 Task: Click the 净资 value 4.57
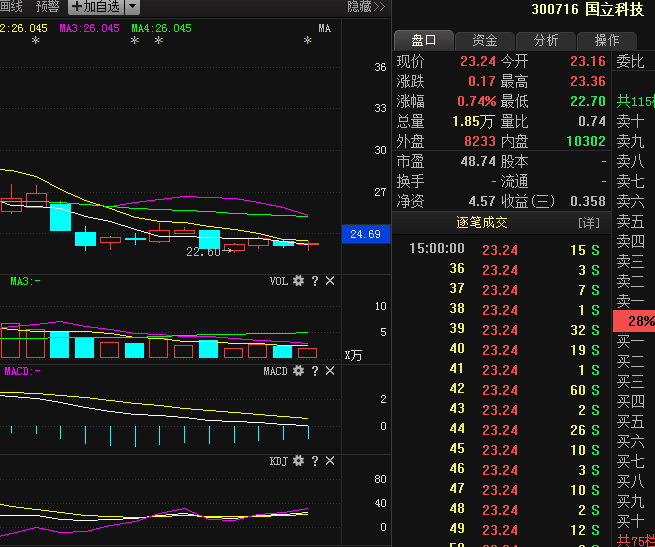coord(482,201)
